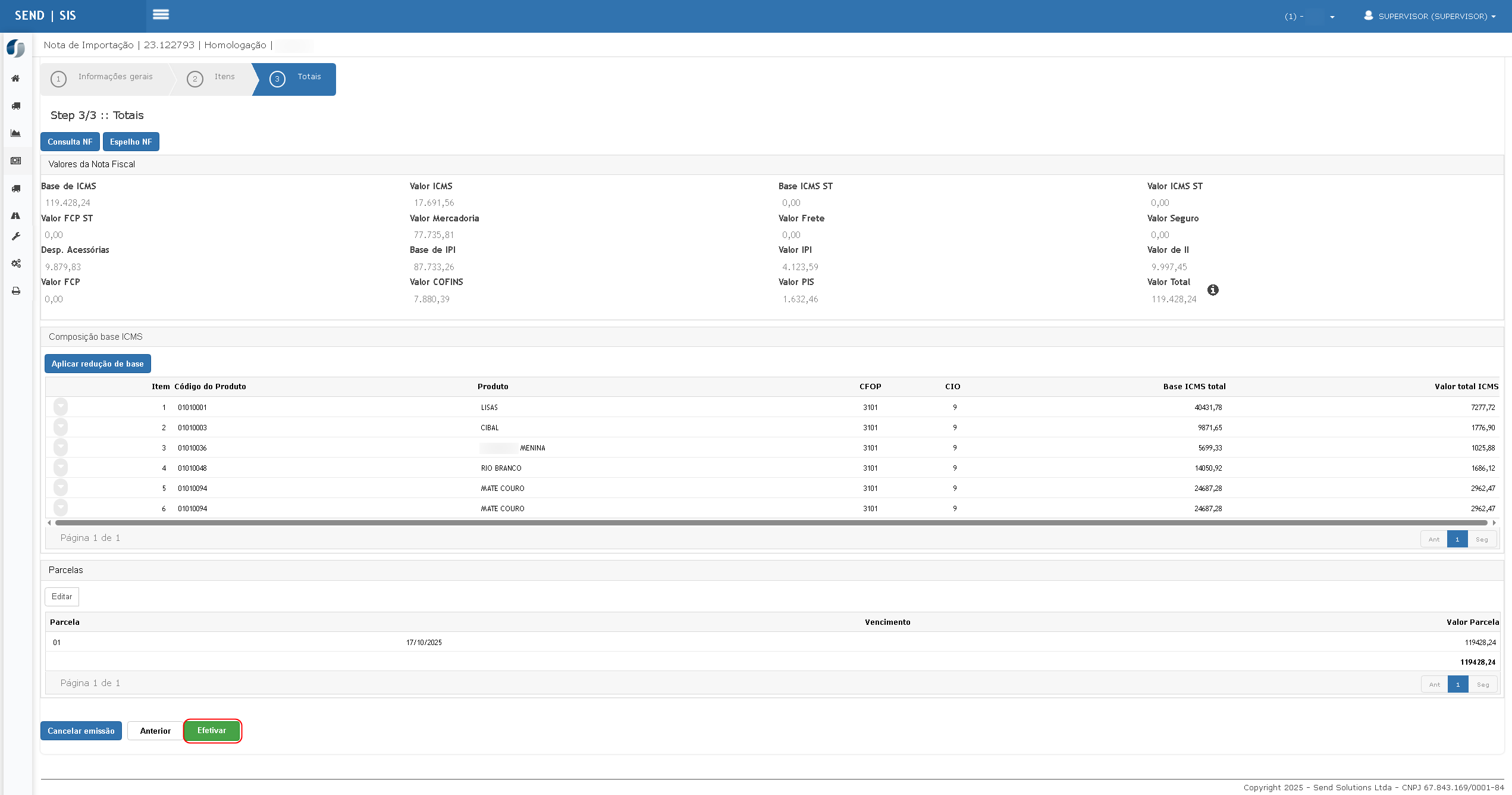
Task: Click the Espelho NF button
Action: point(131,142)
